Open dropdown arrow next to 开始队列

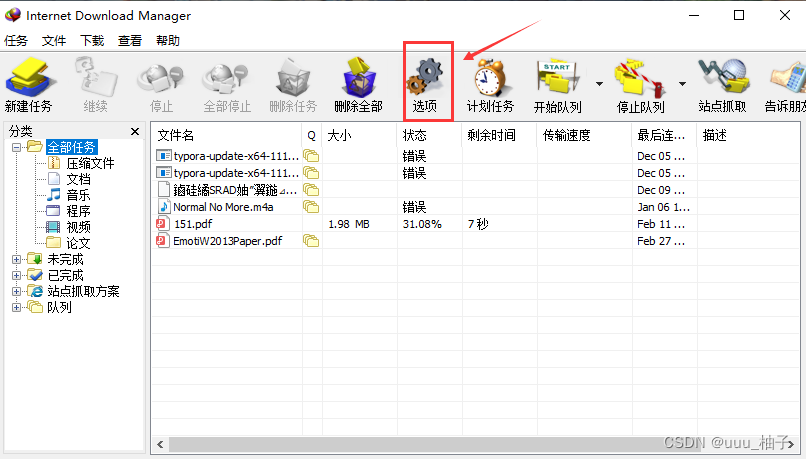pyautogui.click(x=599, y=83)
